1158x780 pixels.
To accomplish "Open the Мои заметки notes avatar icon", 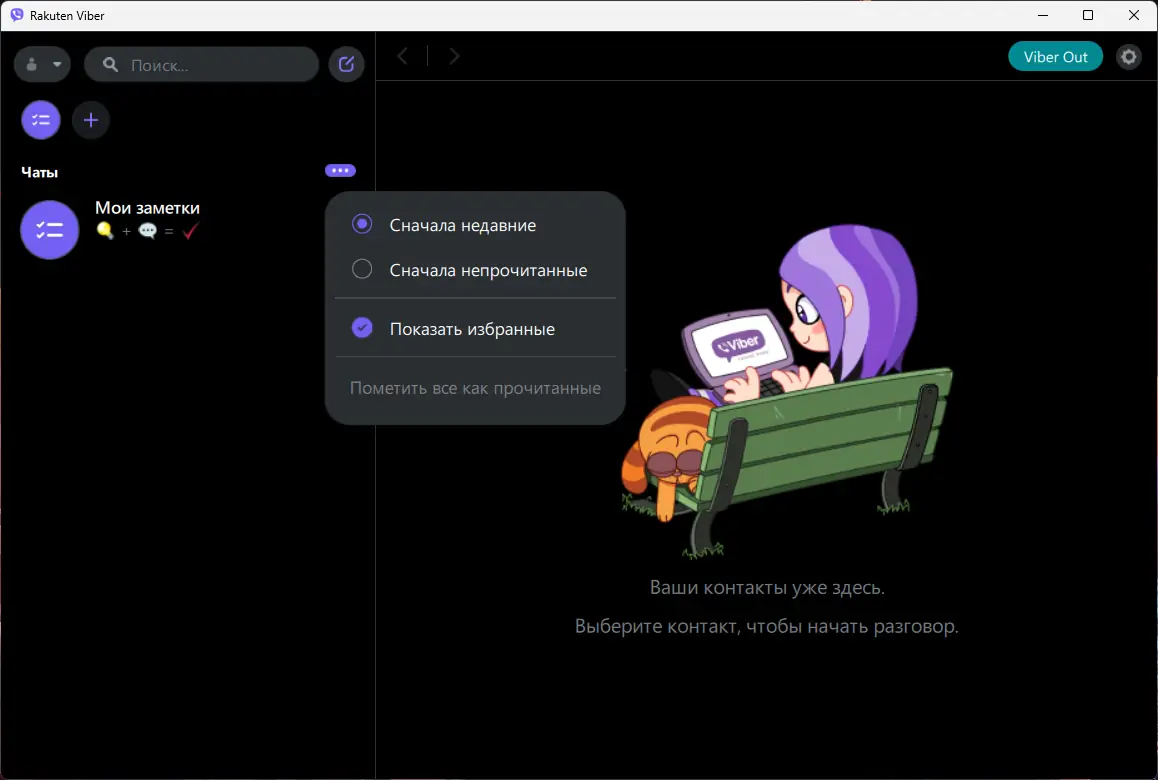I will click(49, 230).
